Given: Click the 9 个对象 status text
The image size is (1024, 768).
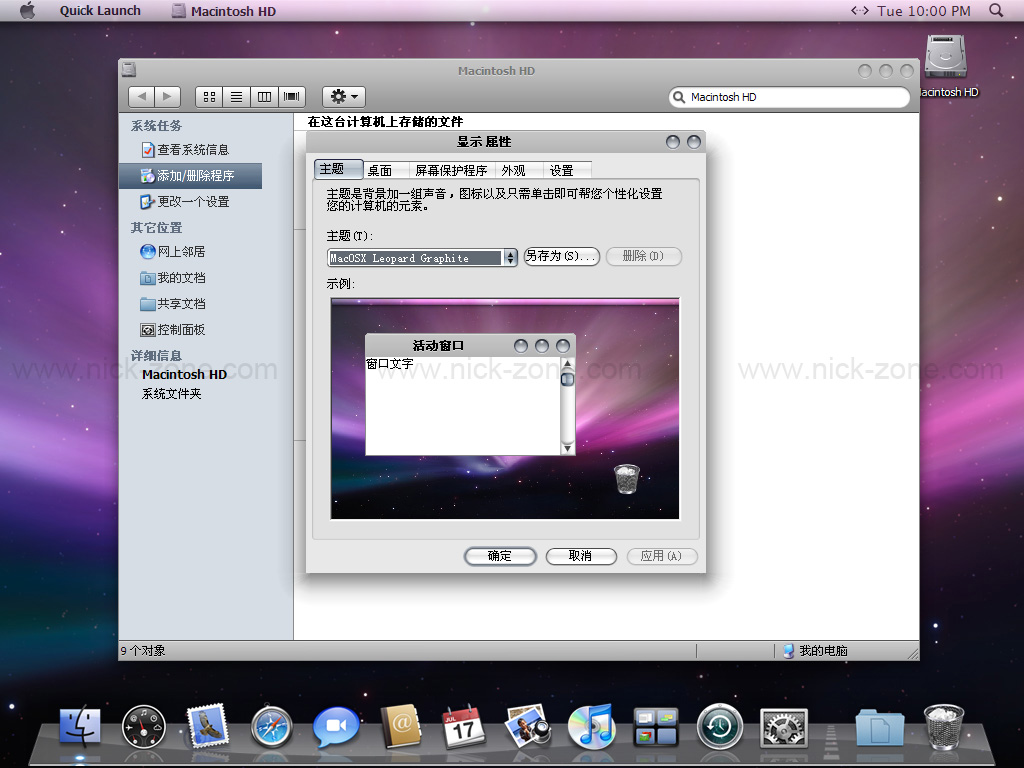Looking at the screenshot, I should [x=143, y=650].
